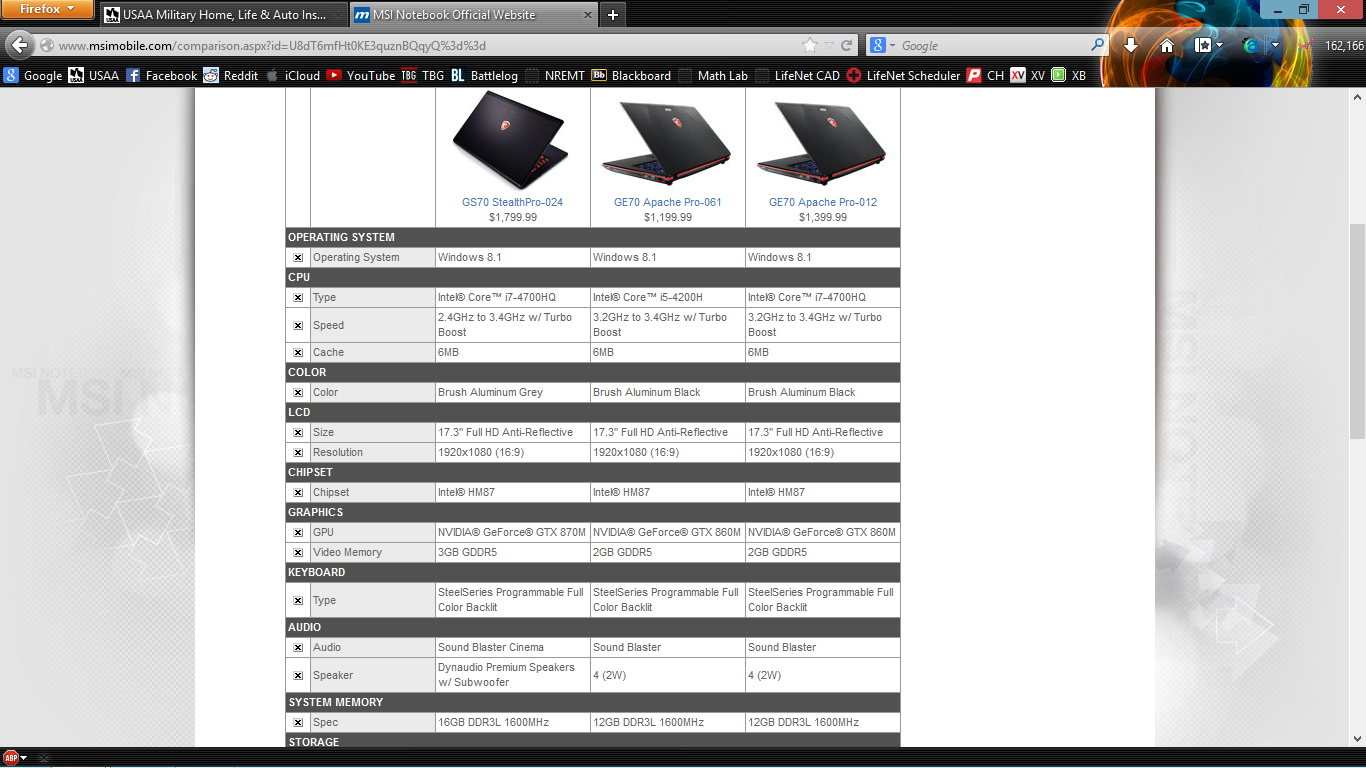Screen dimensions: 1366x768
Task: Open the Math Lab bookmark
Action: tap(712, 75)
